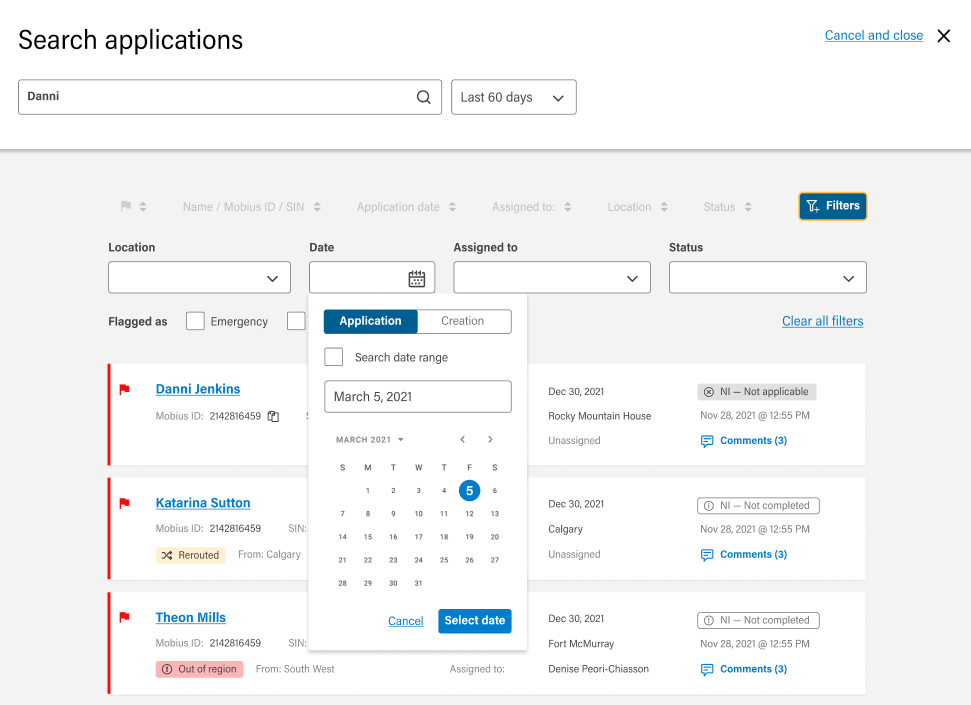Click Theon Mills' NI — Not completed badge
The height and width of the screenshot is (705, 971).
coord(758,620)
